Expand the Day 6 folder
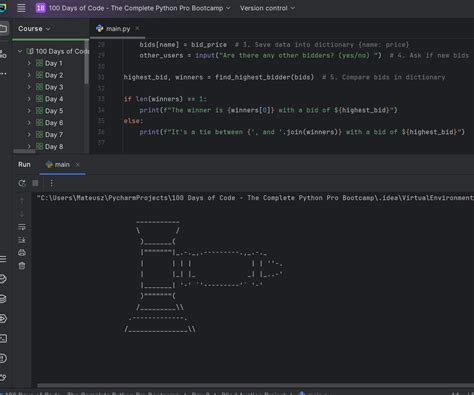This screenshot has width=474, height=395. click(29, 123)
